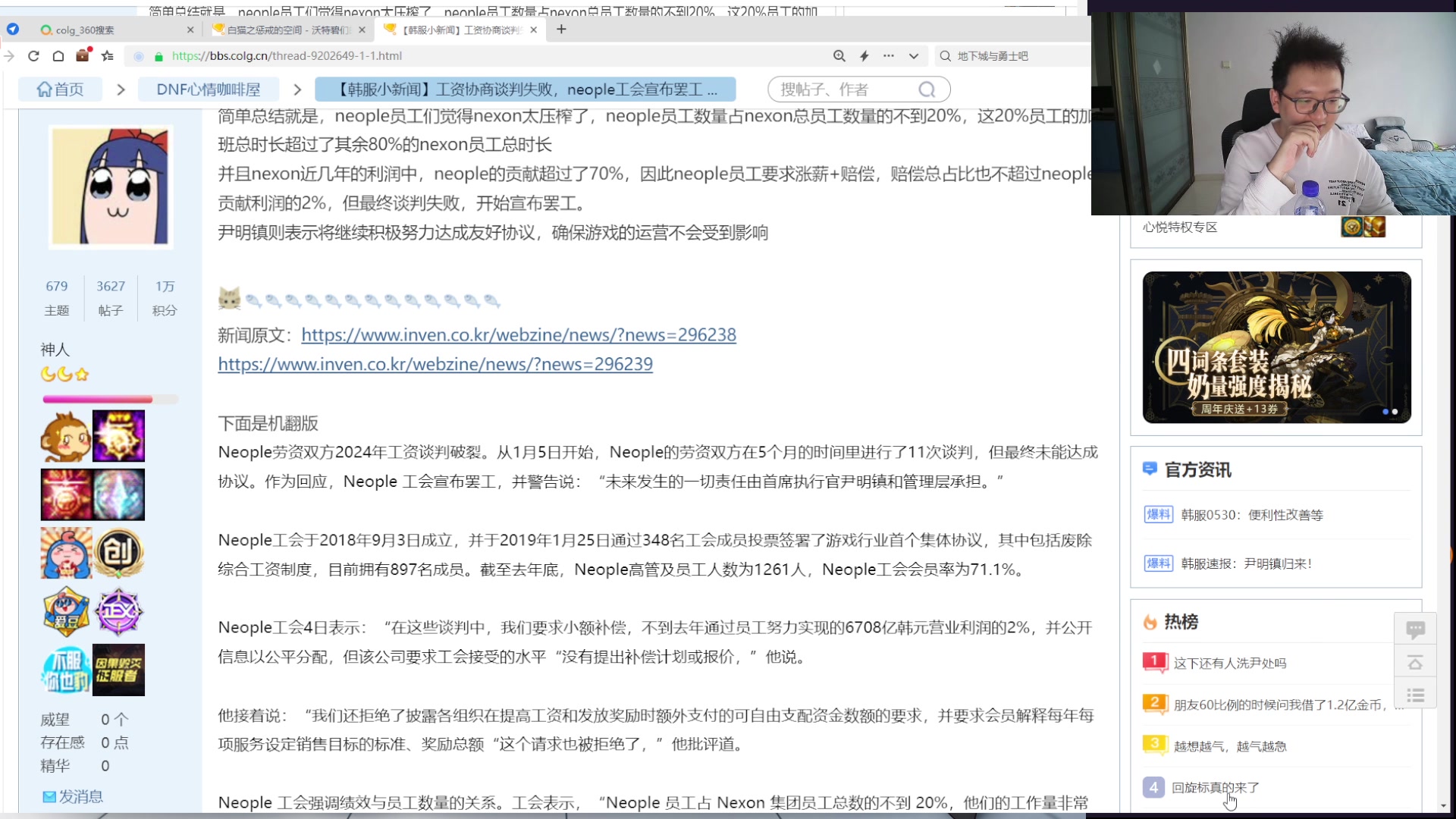Open the favorites star icon
1456x819 pixels.
tap(108, 56)
